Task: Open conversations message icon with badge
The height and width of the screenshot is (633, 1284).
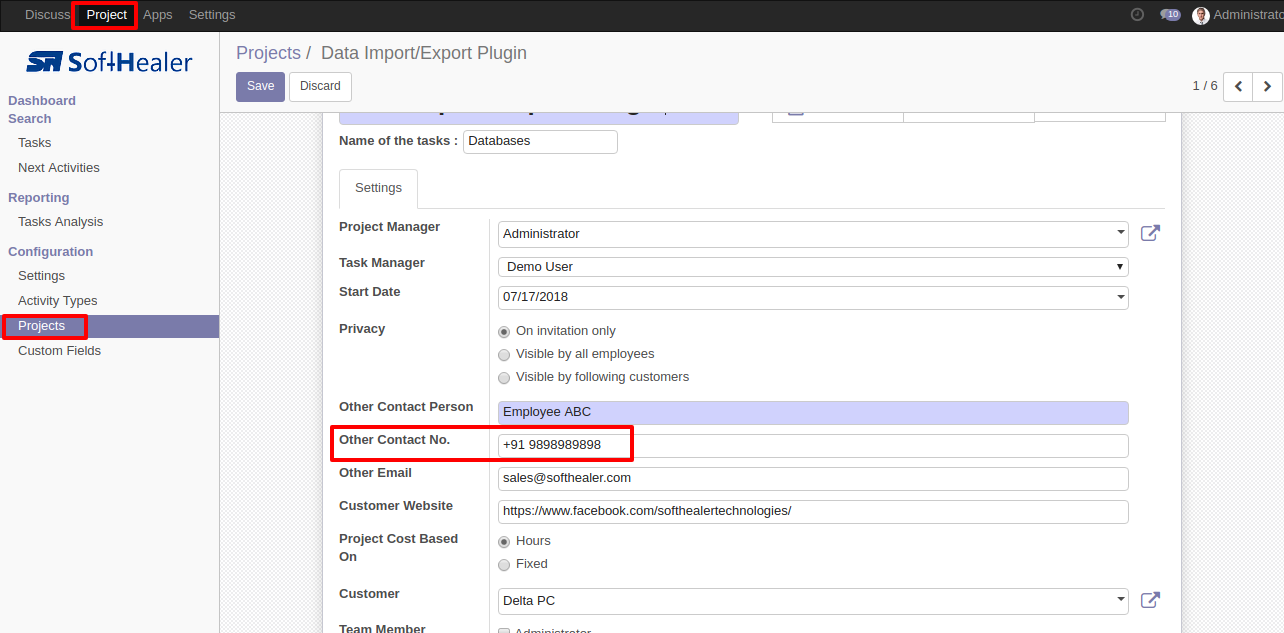Action: click(x=1170, y=15)
